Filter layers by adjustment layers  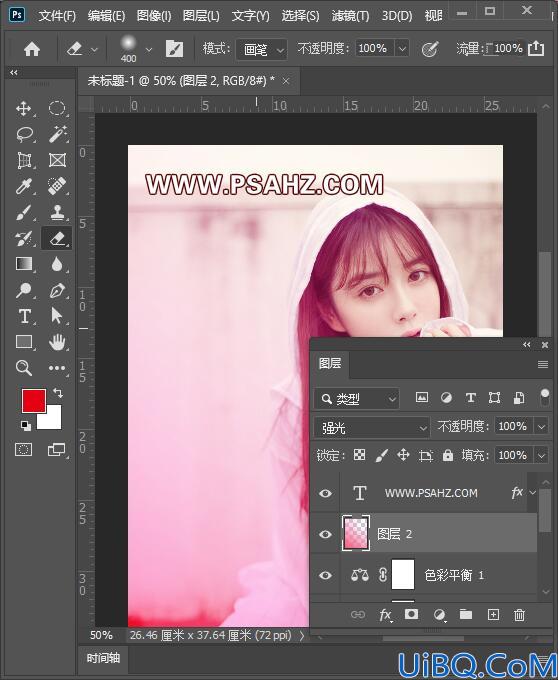coord(446,398)
